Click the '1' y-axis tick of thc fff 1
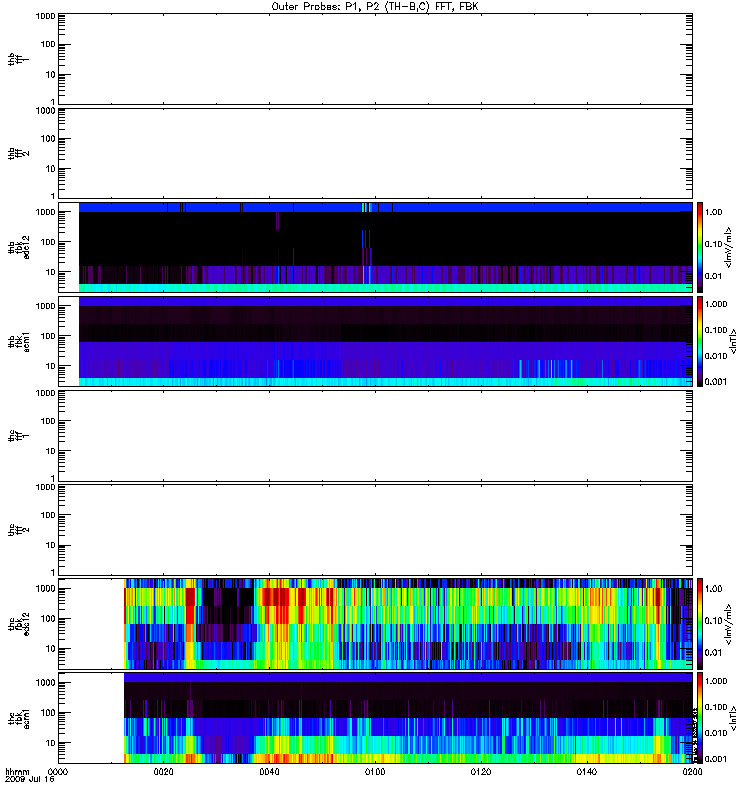Screen dimensions: 750x800 coord(53,478)
